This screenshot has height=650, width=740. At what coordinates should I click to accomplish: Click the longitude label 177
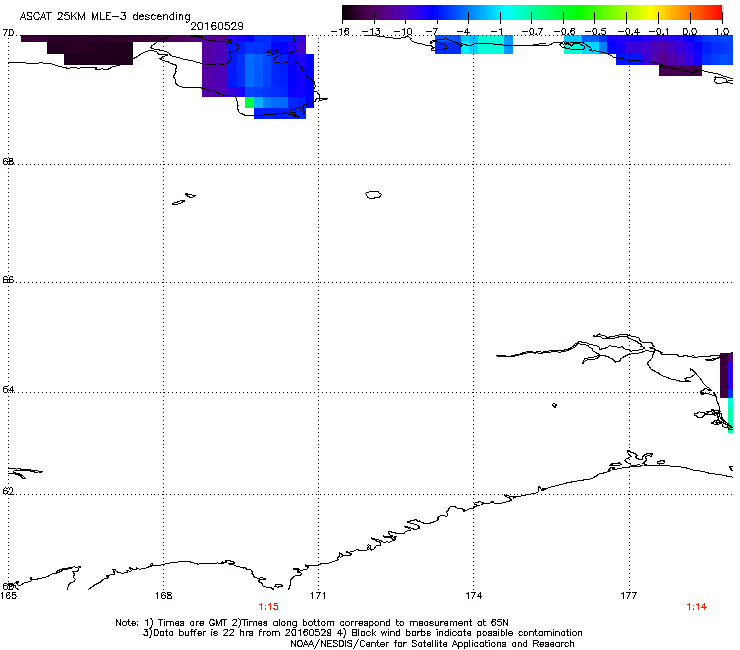coord(629,596)
